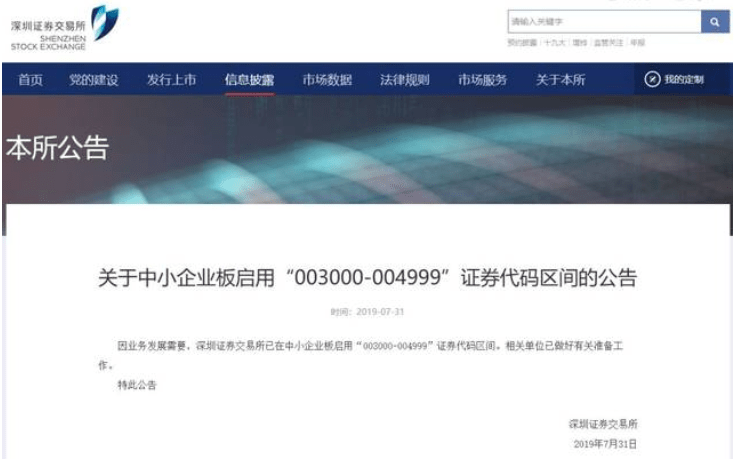Open the 关于本所 menu item

[x=560, y=79]
